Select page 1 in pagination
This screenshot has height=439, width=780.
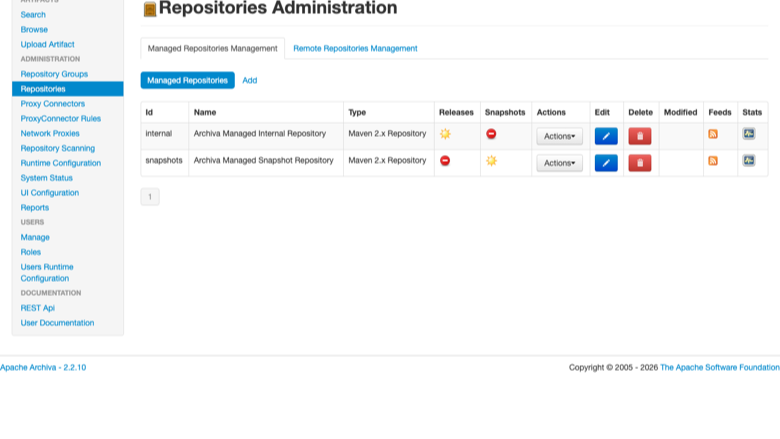pos(150,197)
